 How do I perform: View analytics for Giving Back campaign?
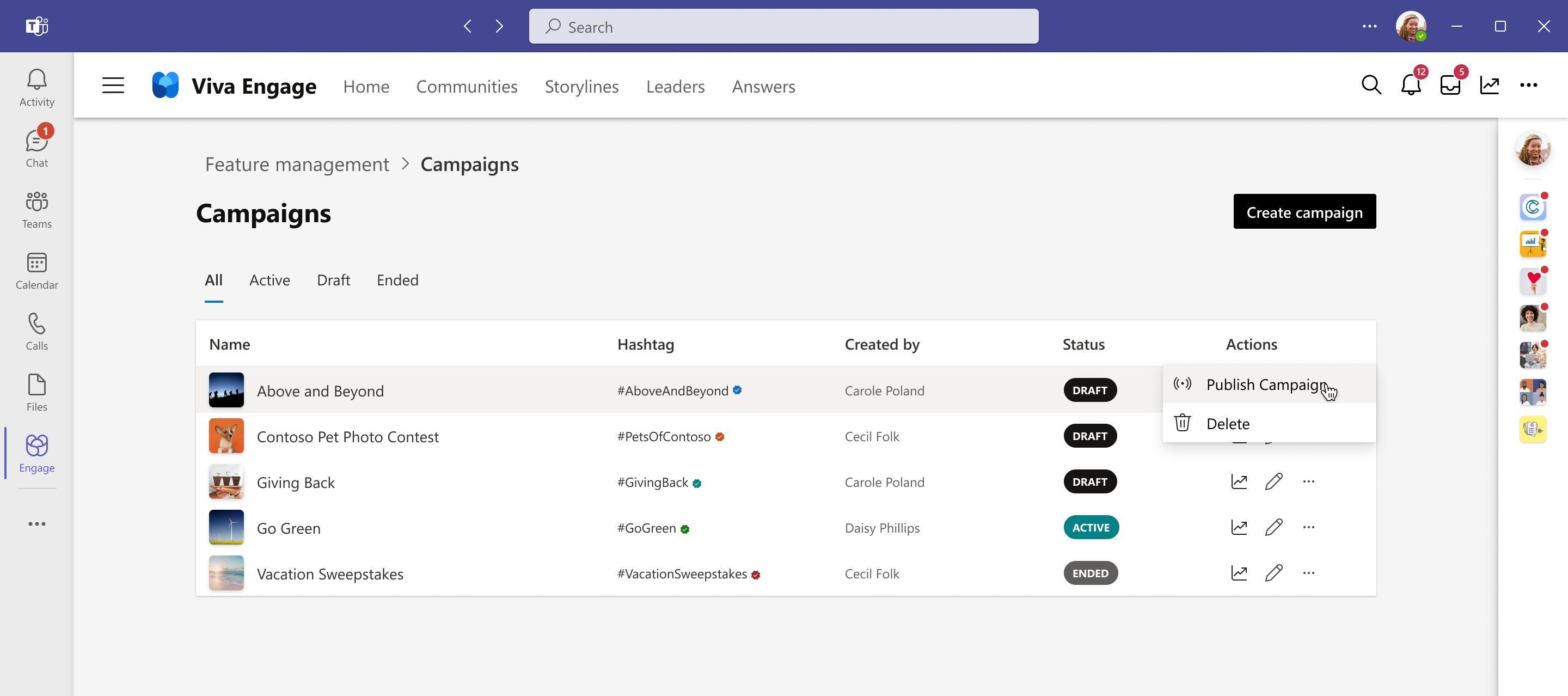coord(1239,481)
